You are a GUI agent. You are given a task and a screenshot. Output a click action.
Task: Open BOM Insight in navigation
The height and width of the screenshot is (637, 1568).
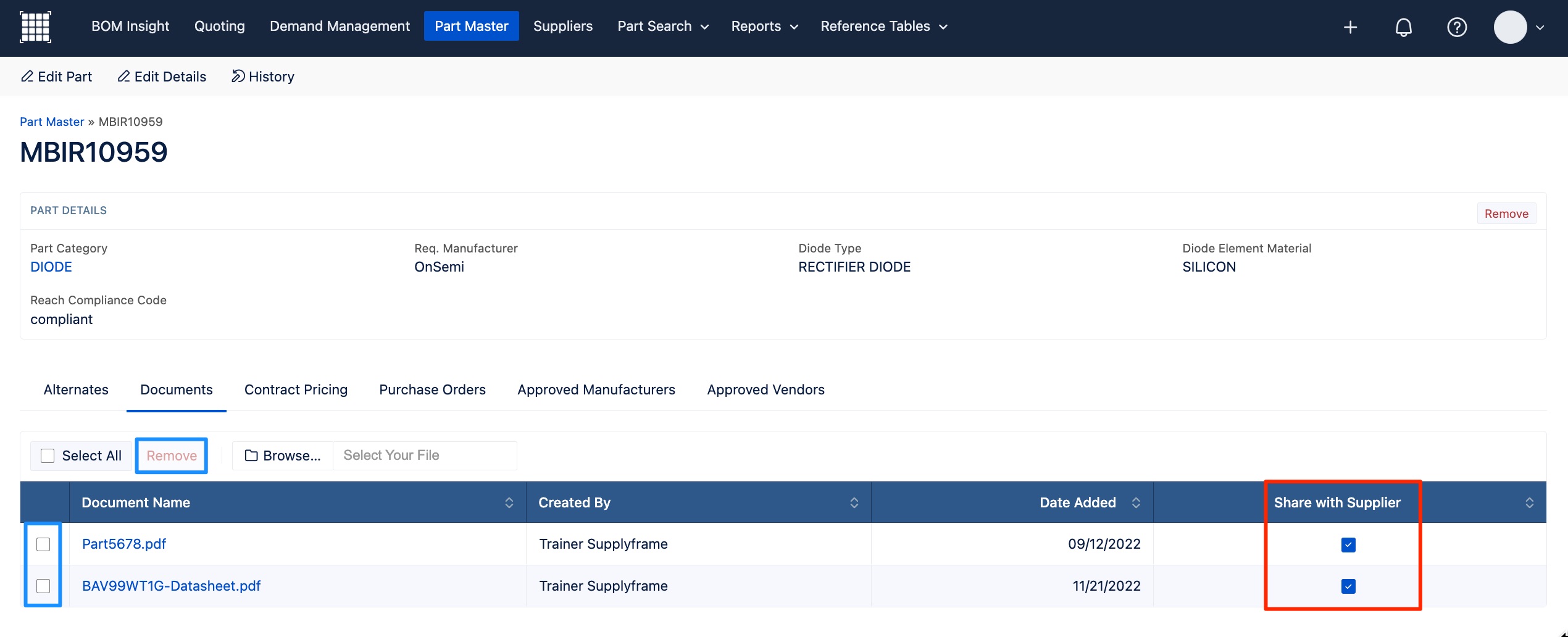[x=130, y=26]
